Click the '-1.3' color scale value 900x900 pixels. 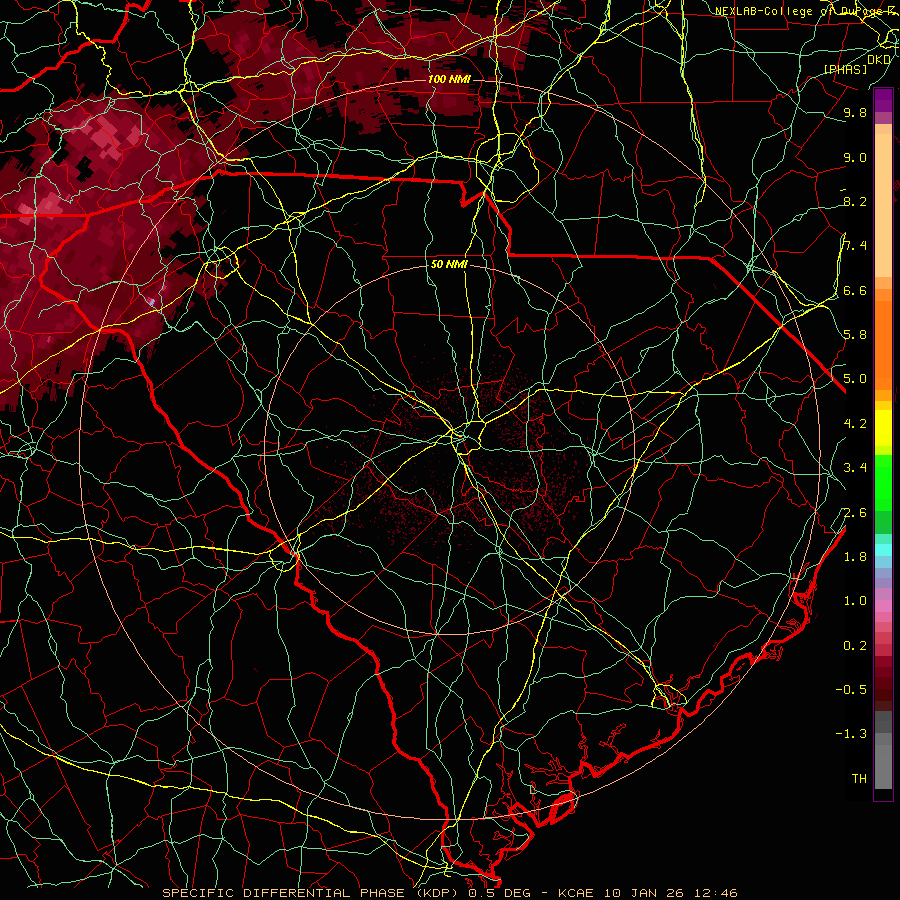851,734
